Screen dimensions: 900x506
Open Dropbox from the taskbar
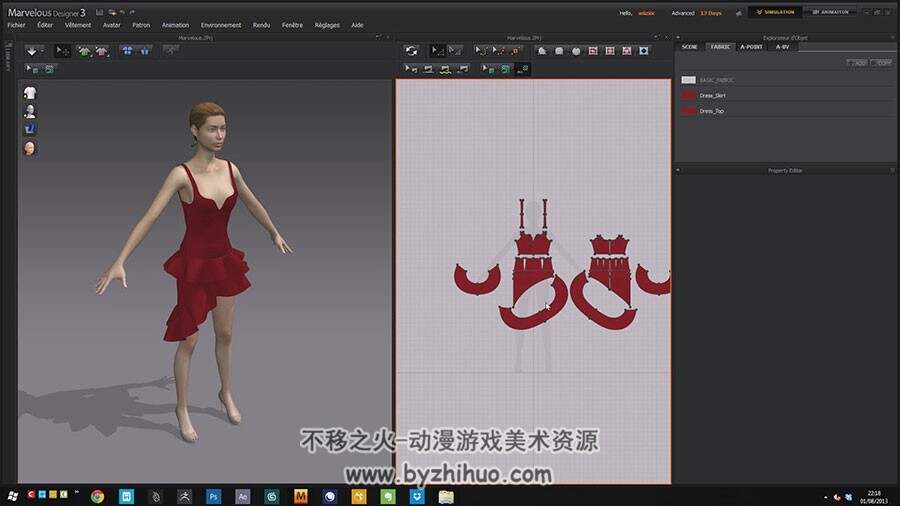pos(417,496)
